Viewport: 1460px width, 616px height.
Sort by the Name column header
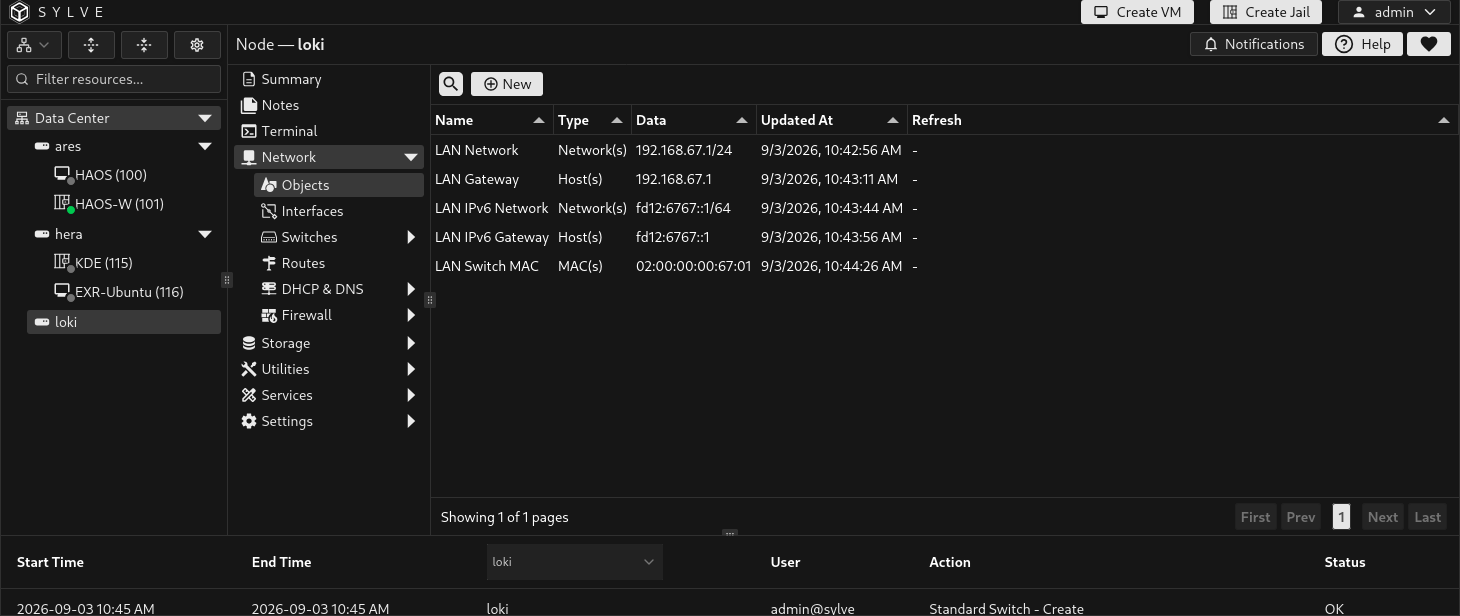pos(492,120)
